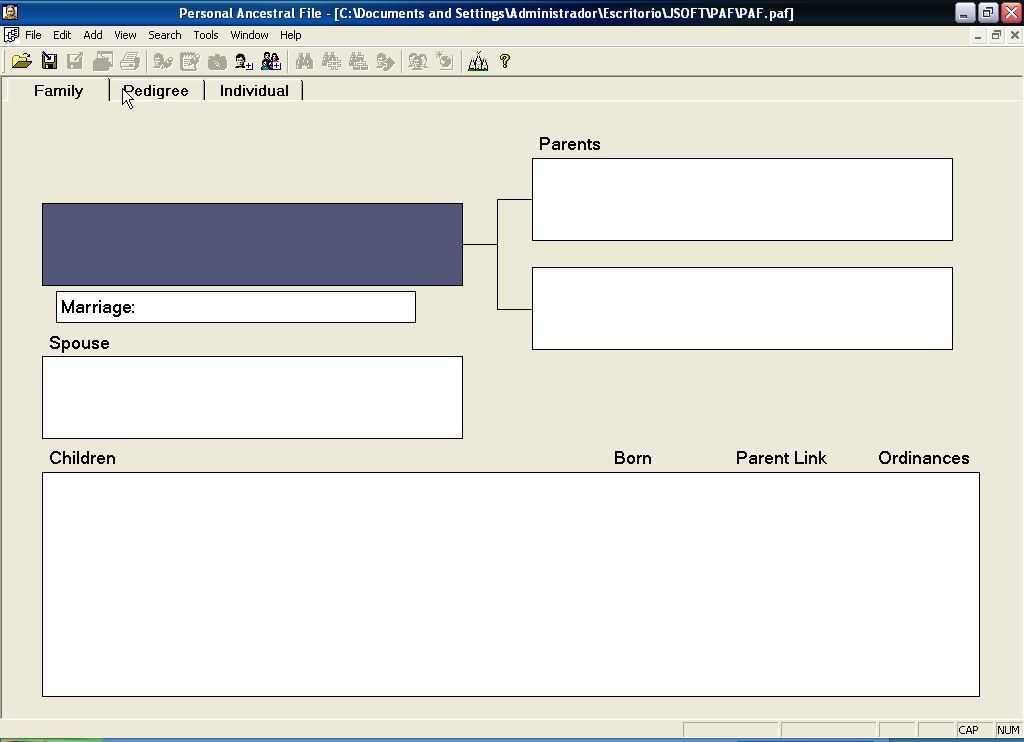
Task: Print the current family view
Action: tap(130, 61)
